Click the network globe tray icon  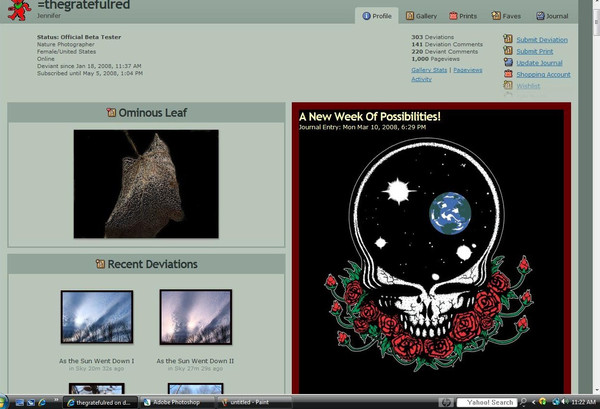click(x=556, y=402)
